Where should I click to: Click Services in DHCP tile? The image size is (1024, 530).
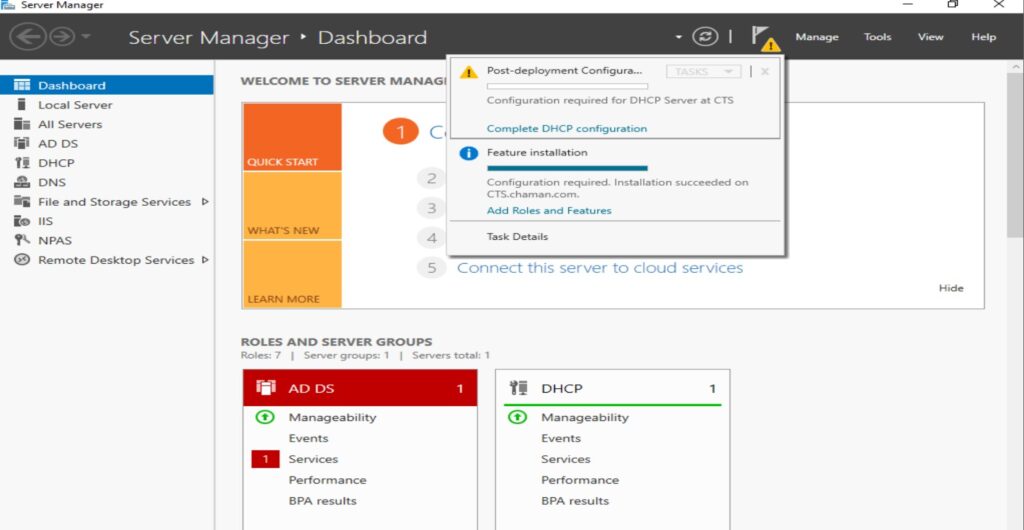pos(566,459)
